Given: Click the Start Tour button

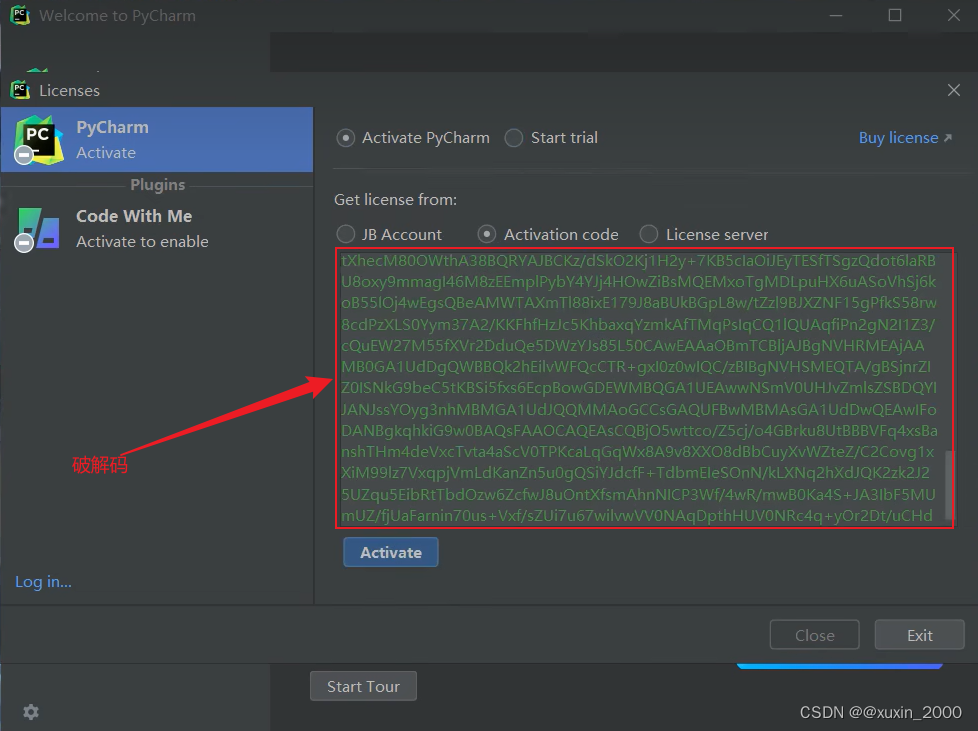Looking at the screenshot, I should point(363,687).
